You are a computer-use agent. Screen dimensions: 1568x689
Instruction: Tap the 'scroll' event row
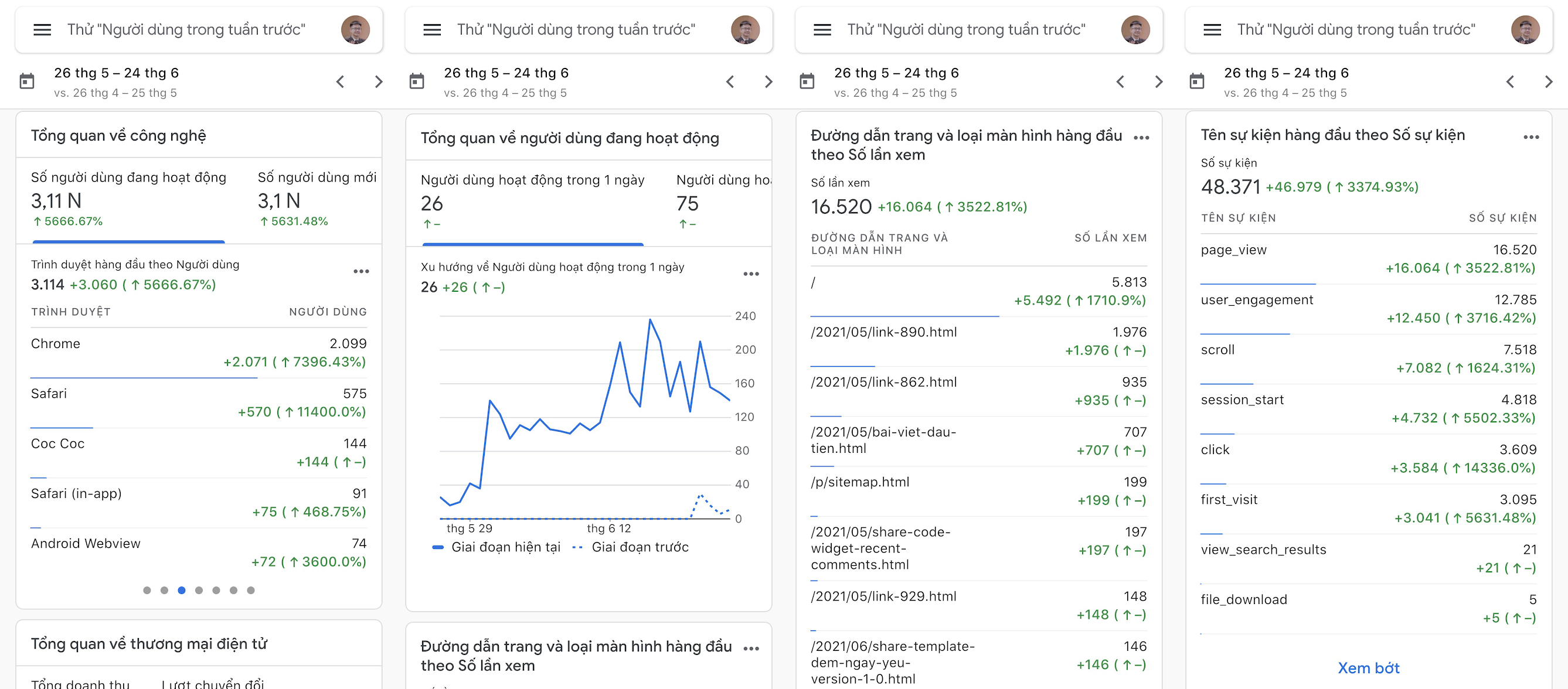tap(1368, 359)
